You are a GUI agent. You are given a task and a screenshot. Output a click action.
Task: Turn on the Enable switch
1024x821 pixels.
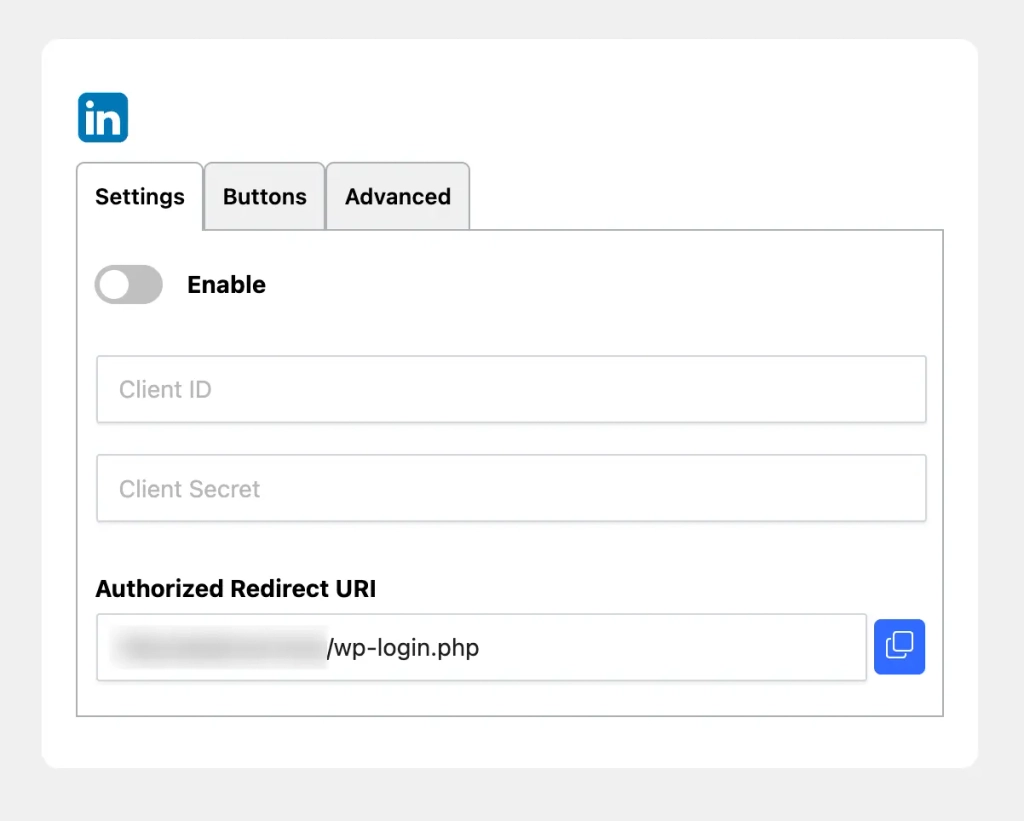click(129, 284)
